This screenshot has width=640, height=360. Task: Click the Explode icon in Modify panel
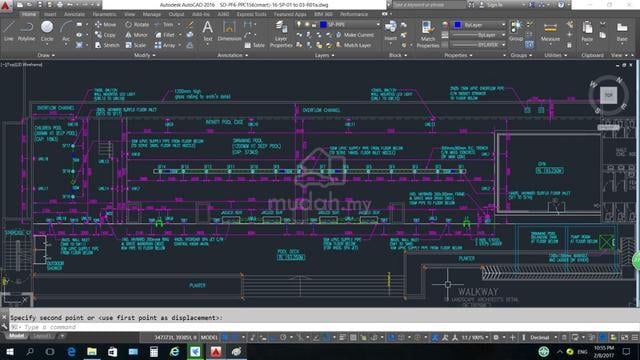190,35
